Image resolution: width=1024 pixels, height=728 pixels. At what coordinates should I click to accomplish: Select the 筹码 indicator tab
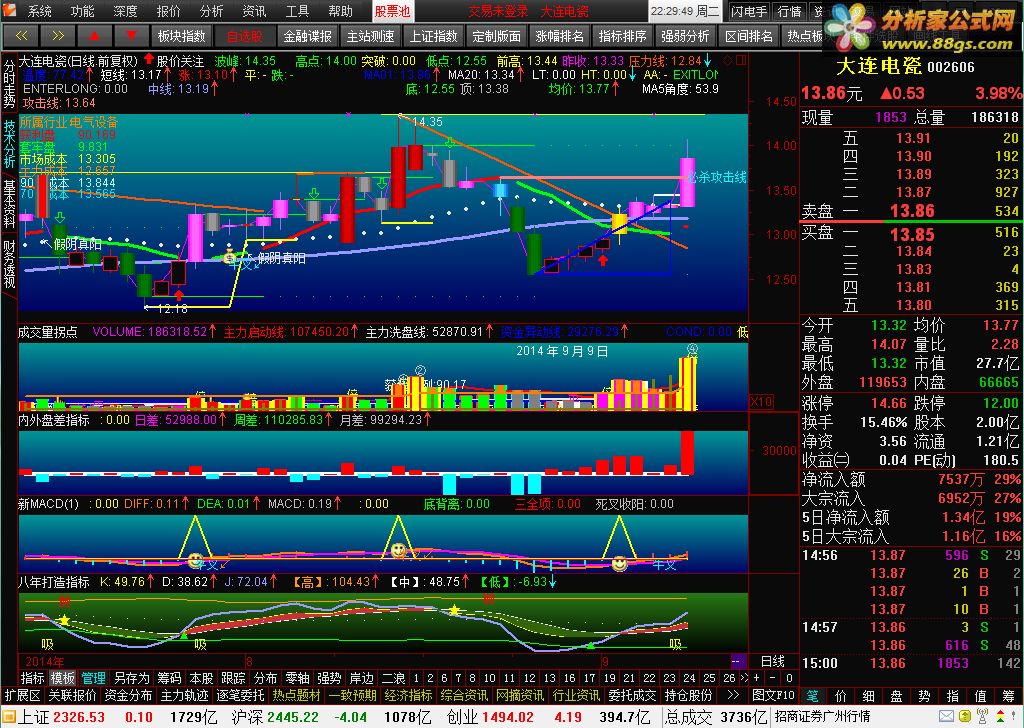pyautogui.click(x=169, y=678)
